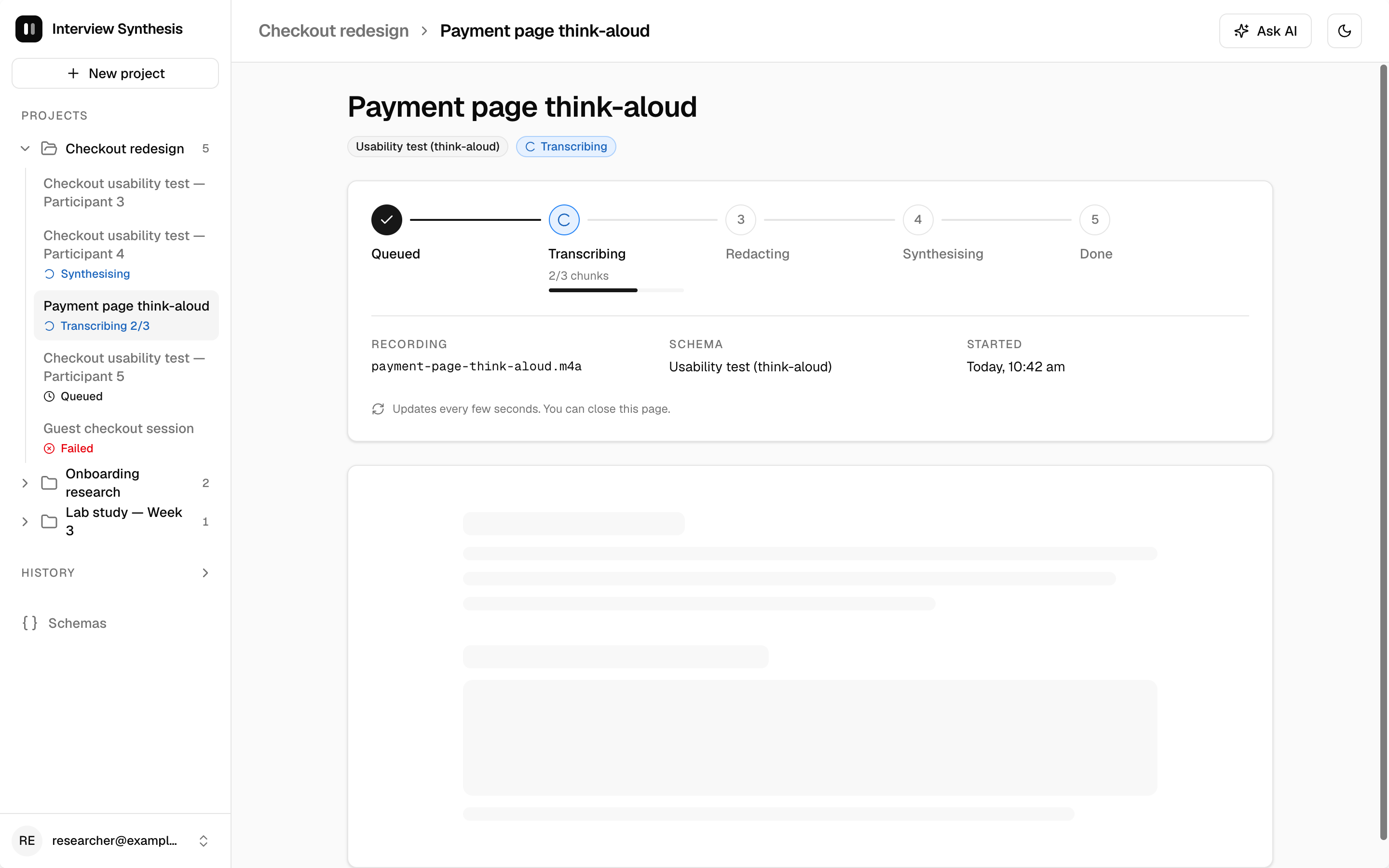Click the Transcribing 2/3 spinner icon

click(49, 326)
